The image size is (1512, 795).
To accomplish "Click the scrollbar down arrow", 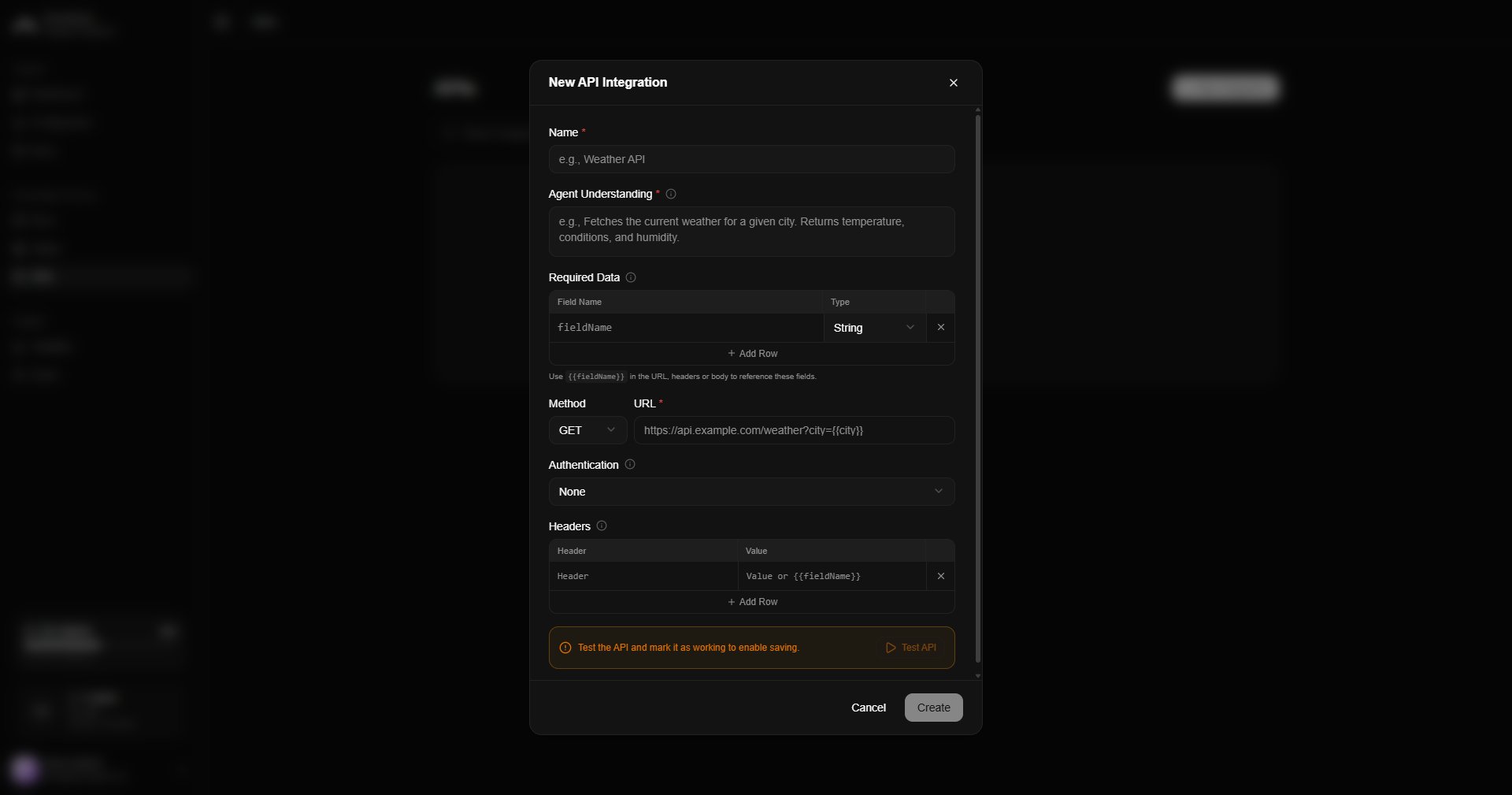I will (978, 676).
